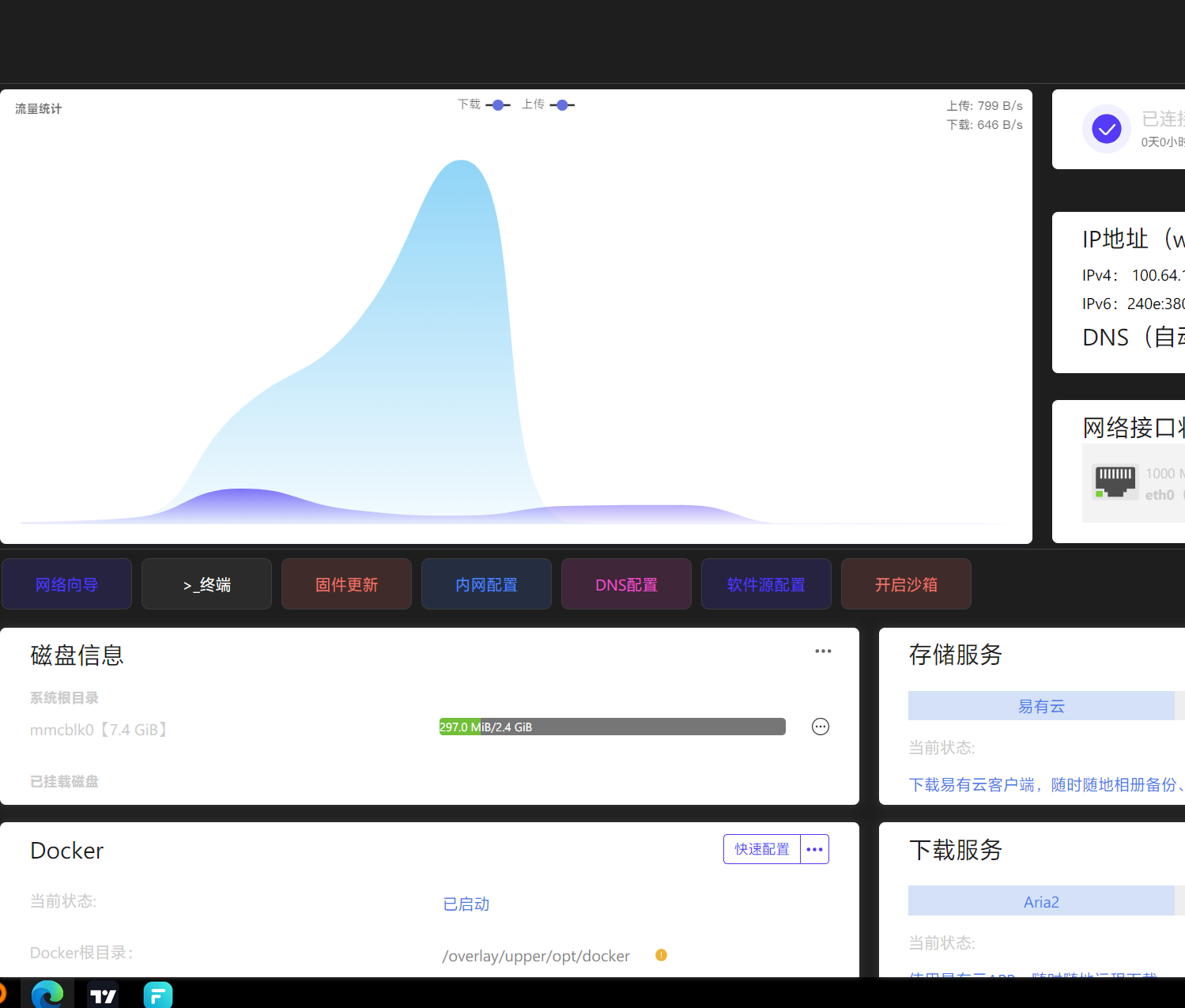Open the mmcblk0 disk circular options icon
This screenshot has width=1185, height=1008.
[821, 727]
